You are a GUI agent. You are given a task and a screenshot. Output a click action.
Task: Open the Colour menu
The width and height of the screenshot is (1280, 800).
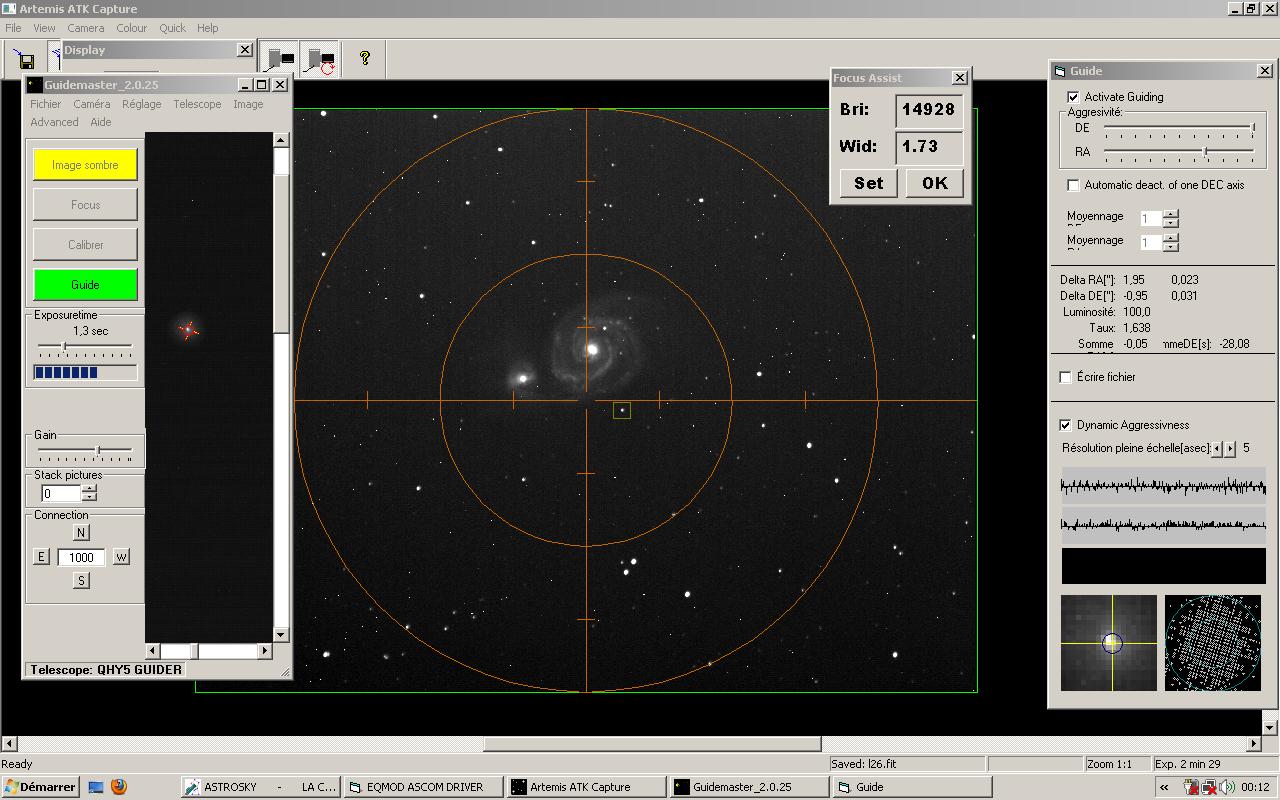pyautogui.click(x=131, y=28)
